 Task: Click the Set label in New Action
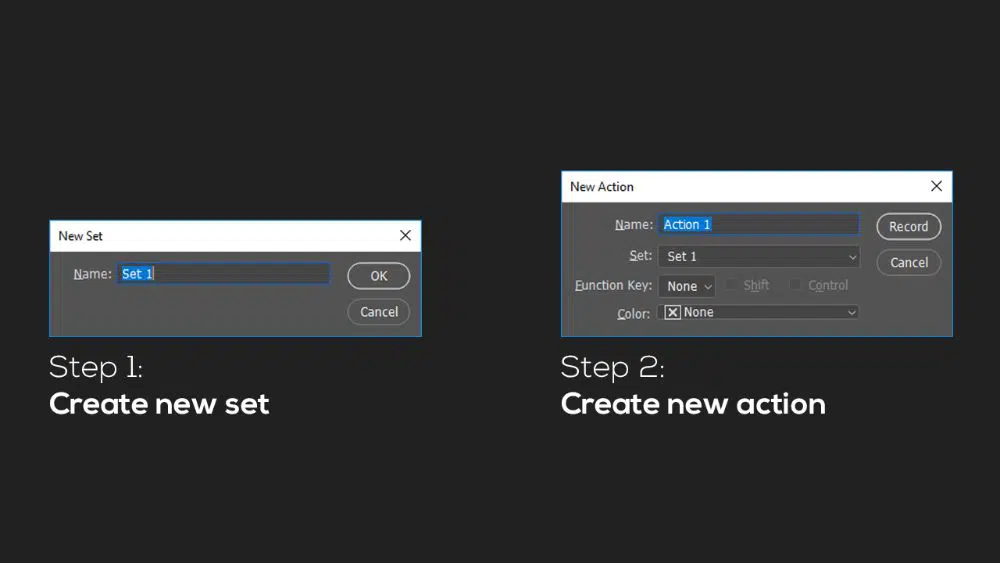640,256
